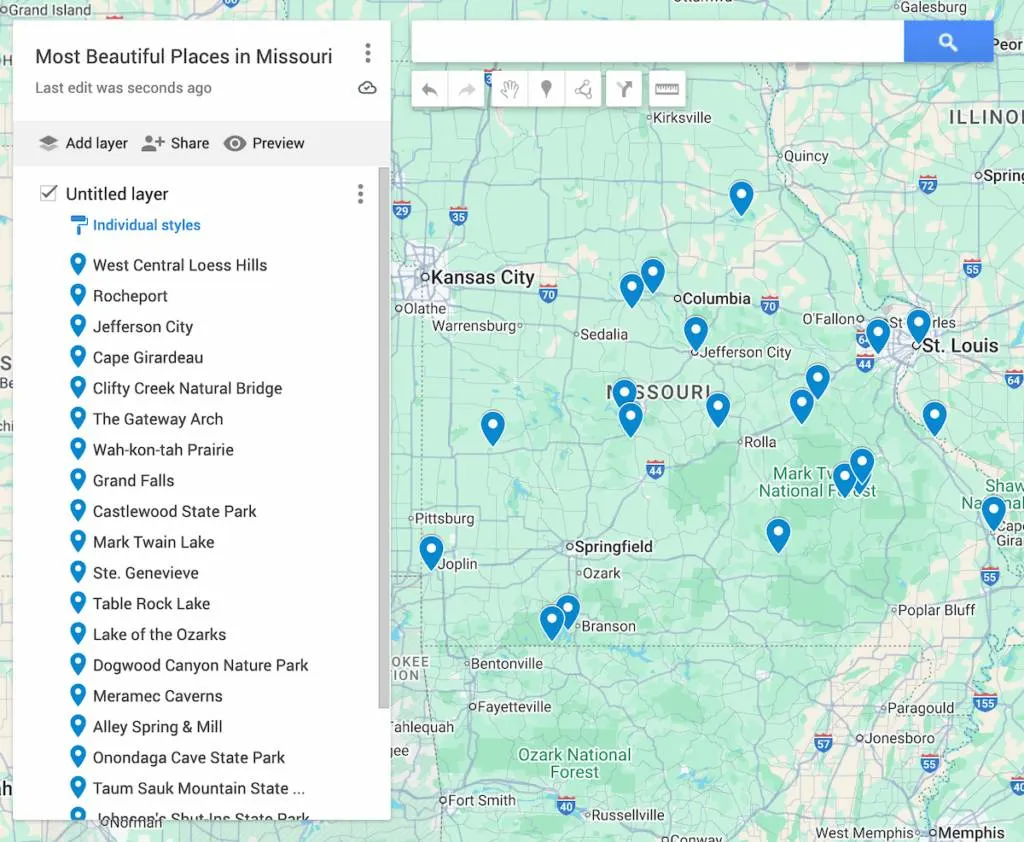Select Cape Girardeau in the places list
1024x842 pixels.
point(148,357)
